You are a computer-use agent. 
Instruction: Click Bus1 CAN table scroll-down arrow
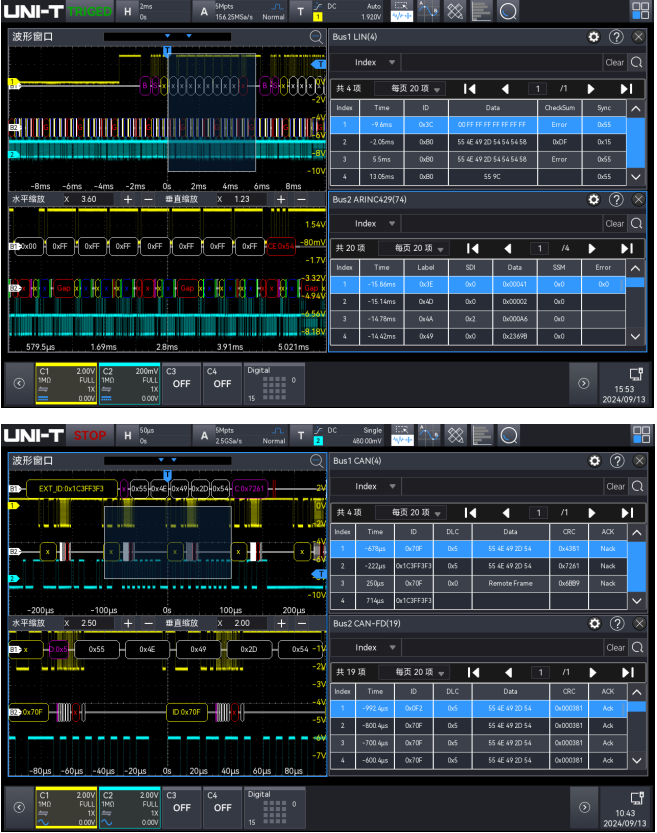[637, 601]
